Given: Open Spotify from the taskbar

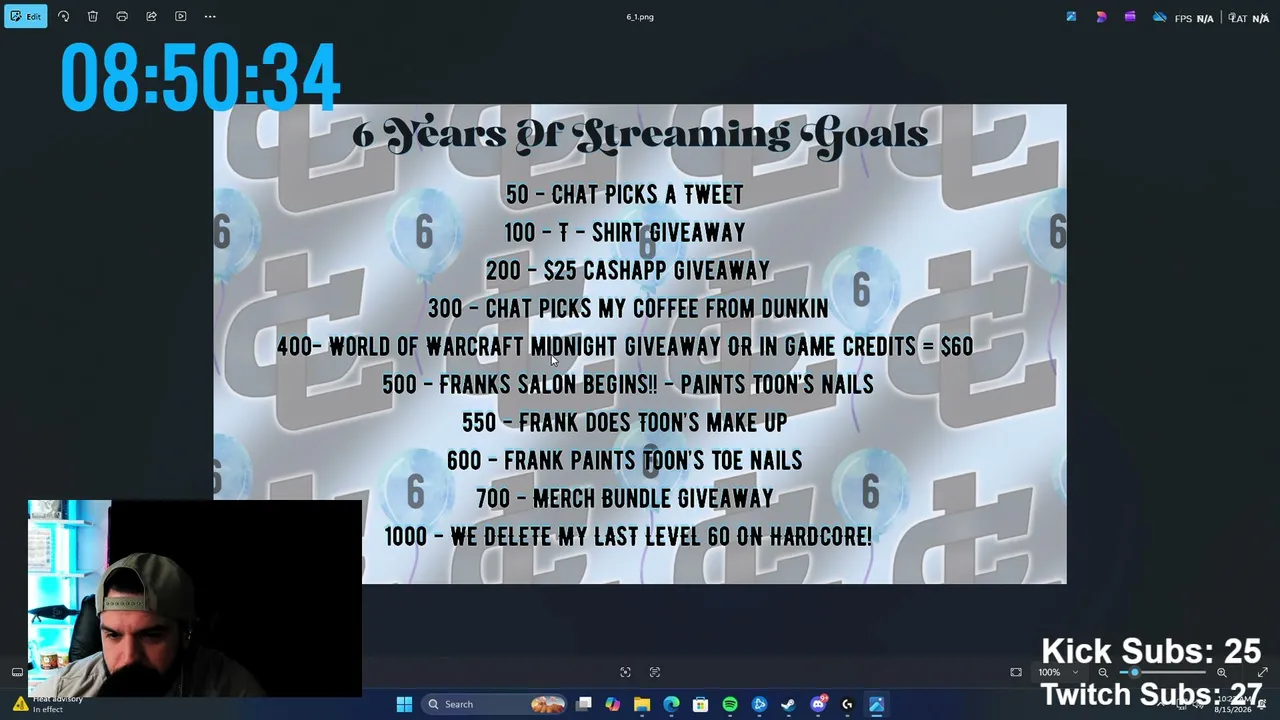Looking at the screenshot, I should (730, 704).
